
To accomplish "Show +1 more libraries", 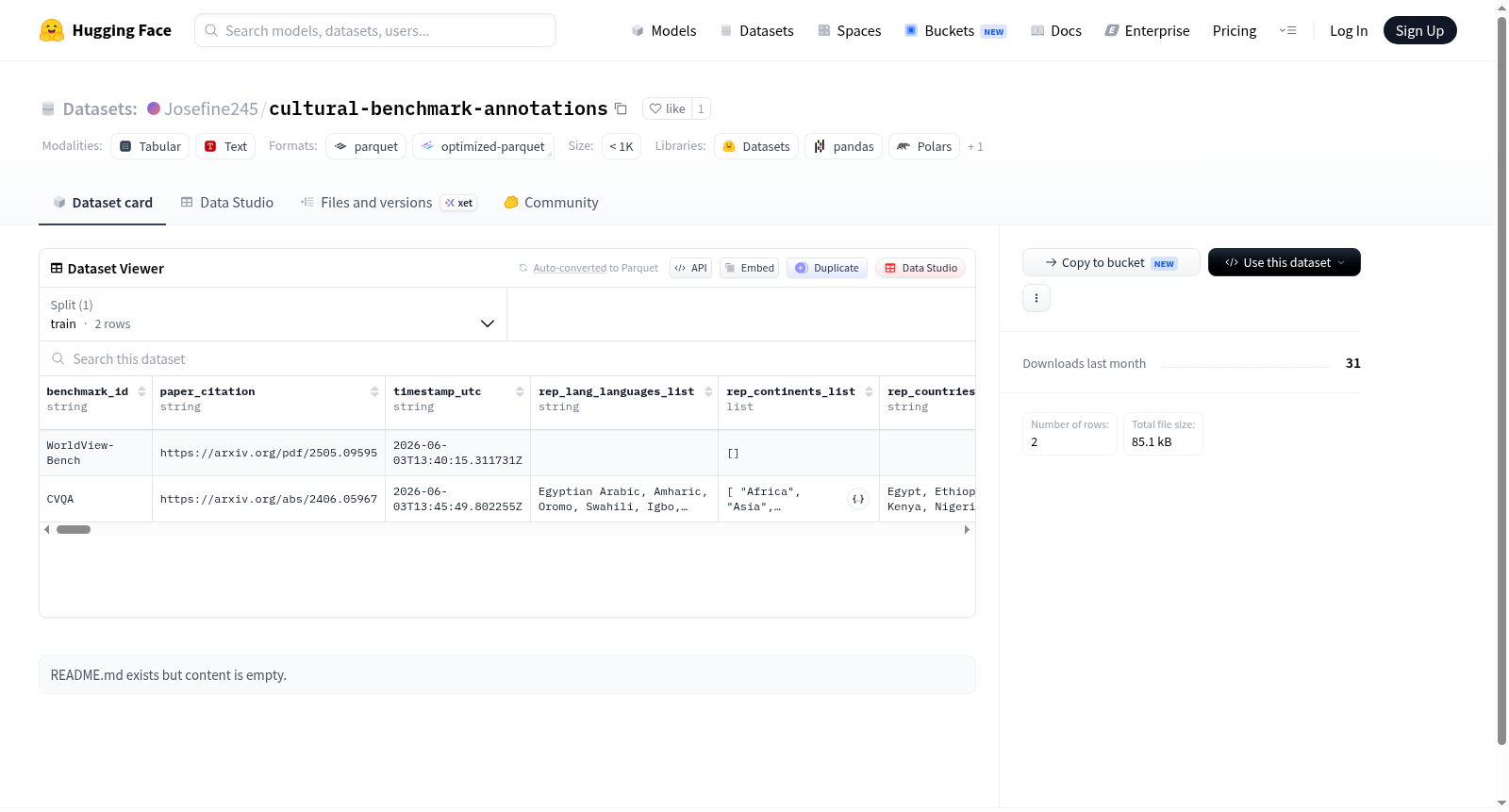I will coord(975,146).
